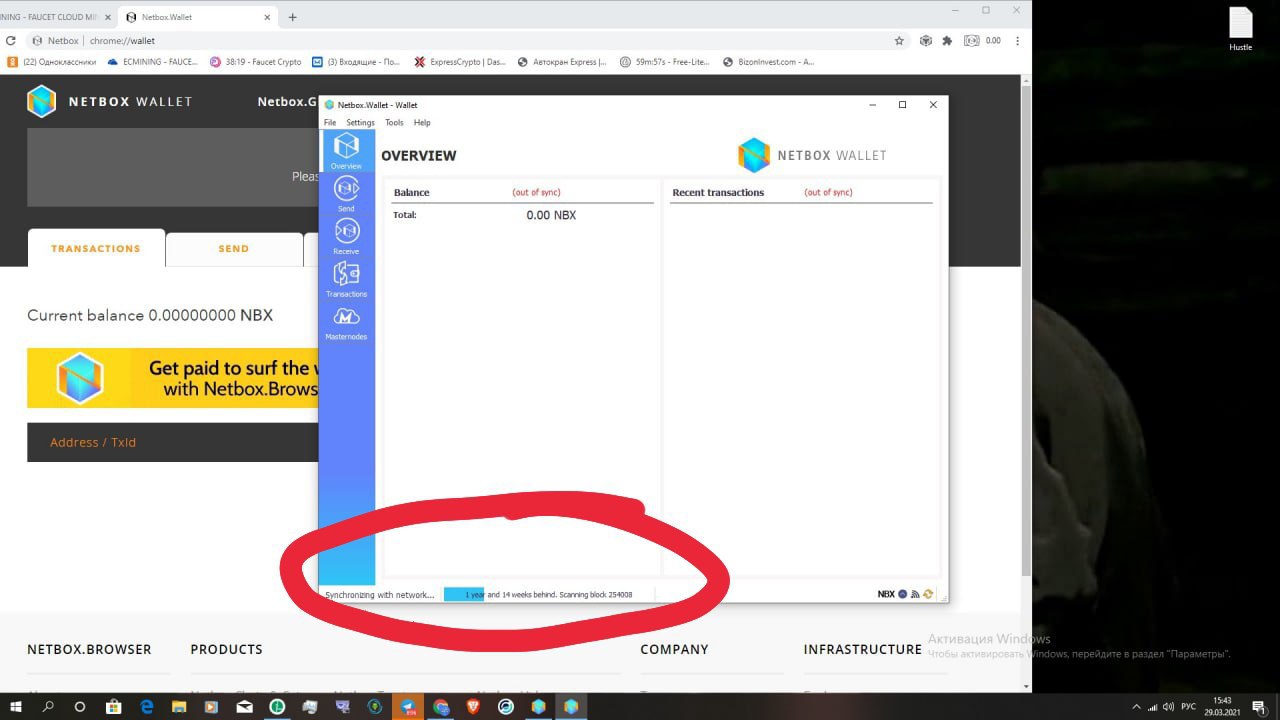The height and width of the screenshot is (720, 1280).
Task: Open the Masternodes page in wallet sidebar
Action: pos(346,322)
